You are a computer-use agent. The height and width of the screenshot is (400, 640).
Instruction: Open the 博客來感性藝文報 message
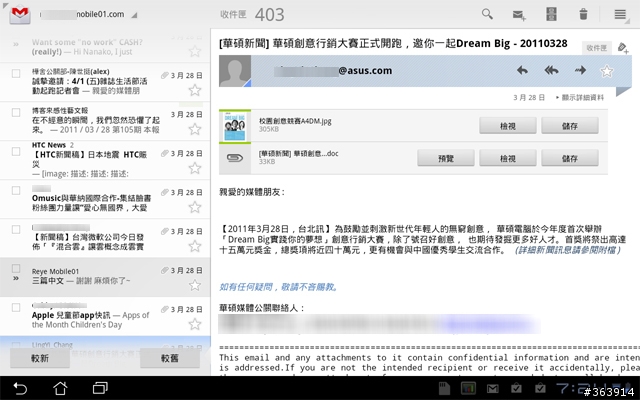click(105, 121)
